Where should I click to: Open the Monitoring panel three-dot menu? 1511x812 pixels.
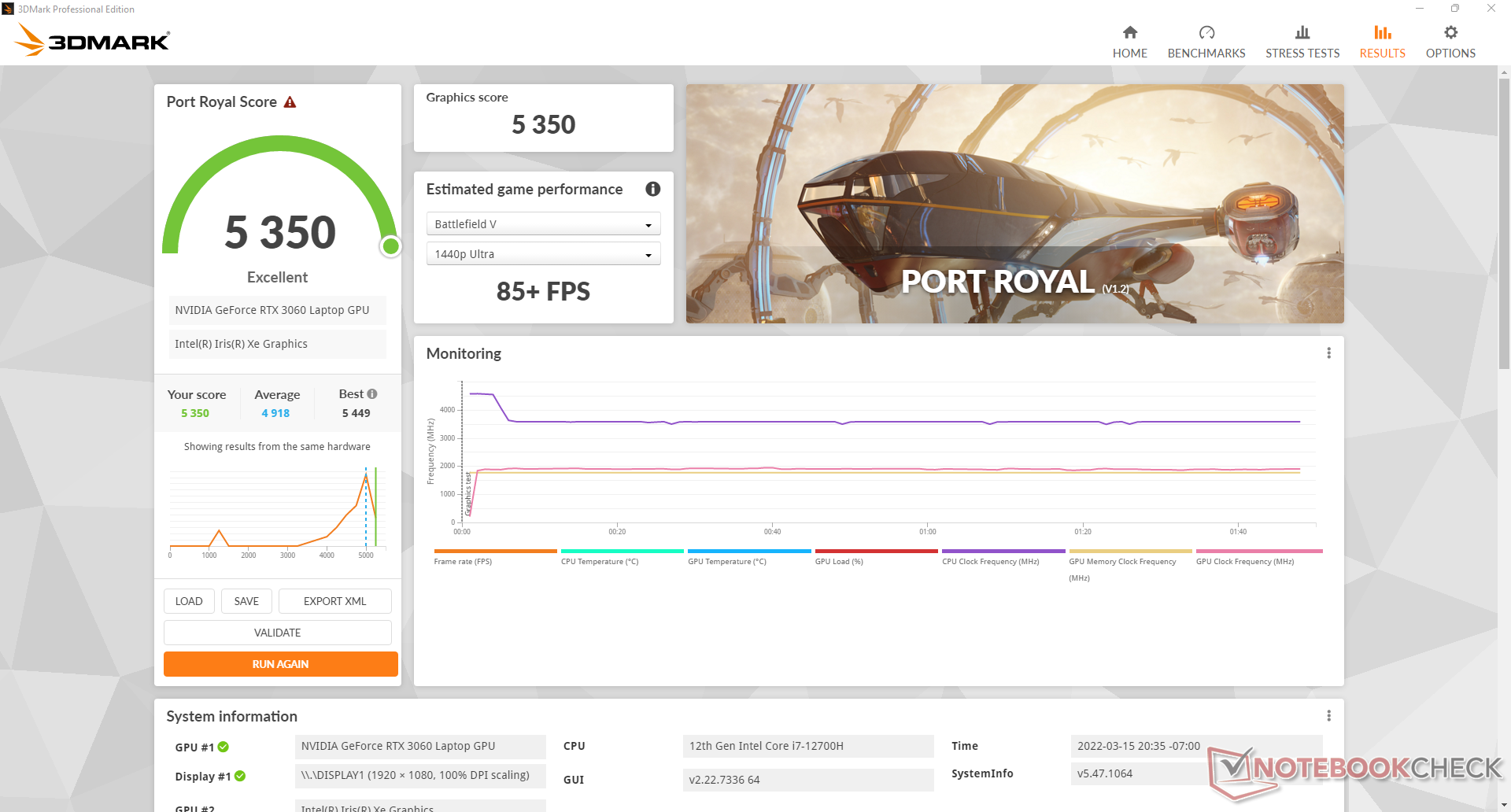click(1328, 353)
